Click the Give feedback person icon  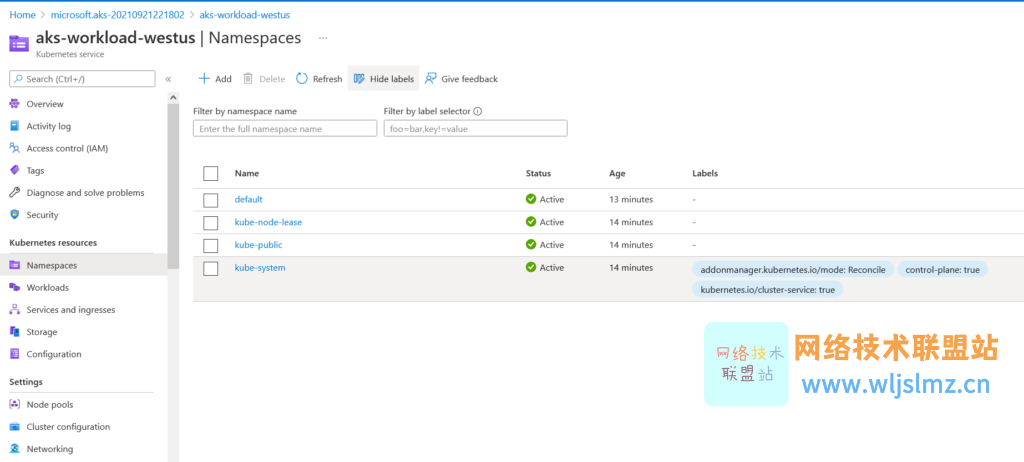pos(430,78)
